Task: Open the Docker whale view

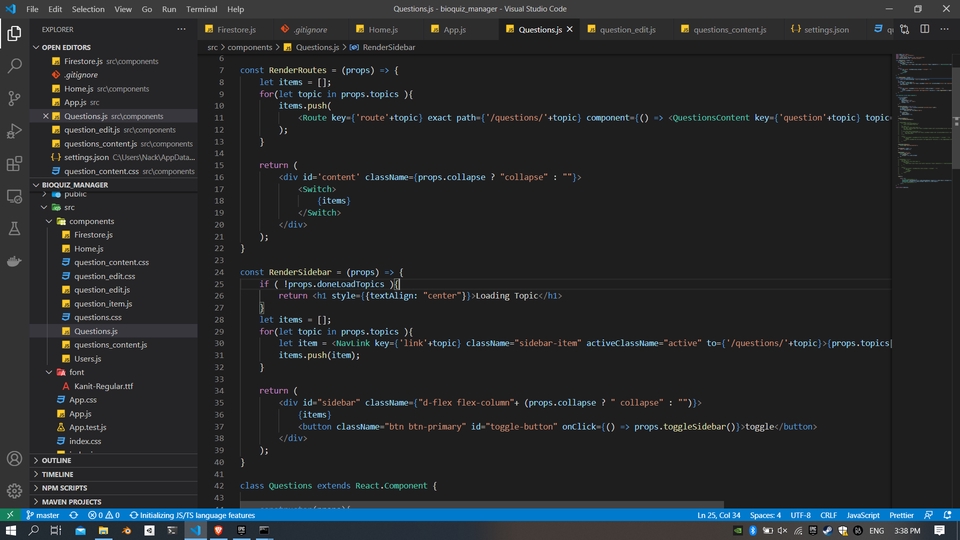Action: click(14, 261)
